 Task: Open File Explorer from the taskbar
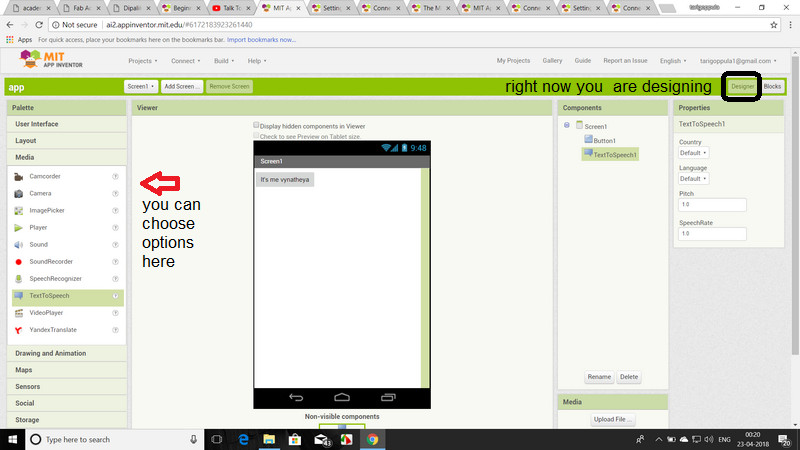(x=269, y=439)
